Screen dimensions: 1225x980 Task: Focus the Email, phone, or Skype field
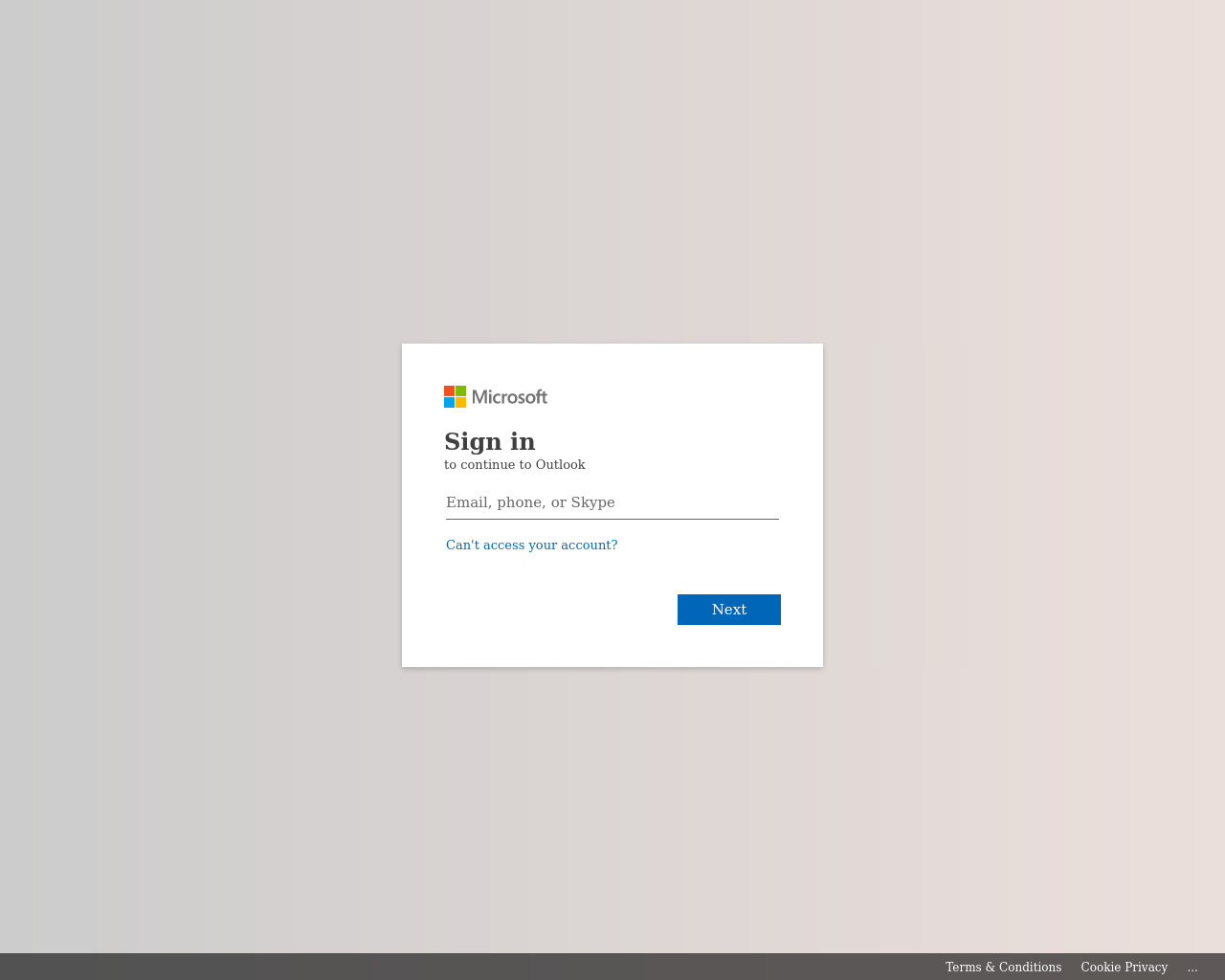coord(612,502)
